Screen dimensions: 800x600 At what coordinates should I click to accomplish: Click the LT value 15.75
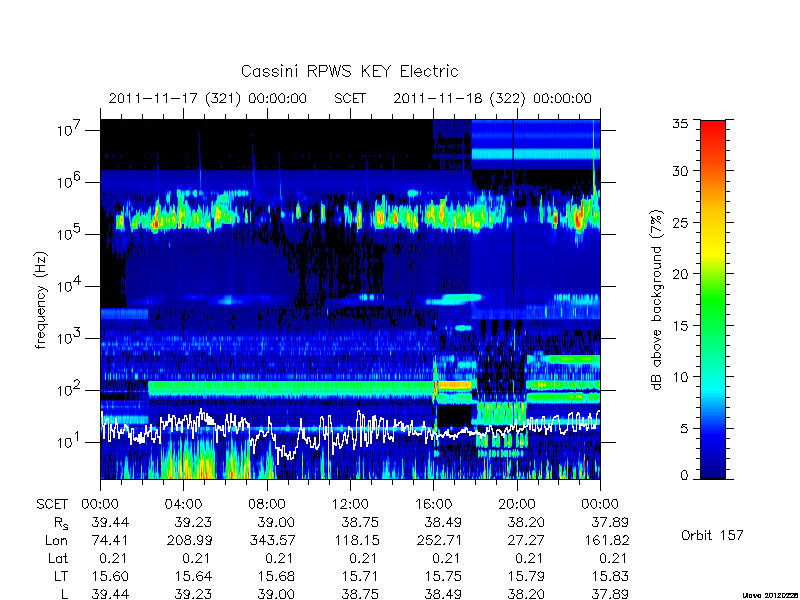click(x=443, y=577)
